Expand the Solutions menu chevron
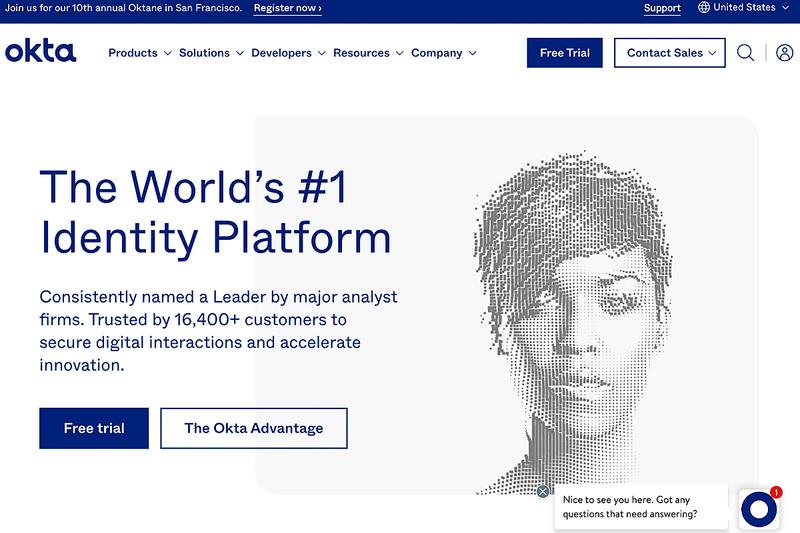The height and width of the screenshot is (533, 800). tap(240, 53)
